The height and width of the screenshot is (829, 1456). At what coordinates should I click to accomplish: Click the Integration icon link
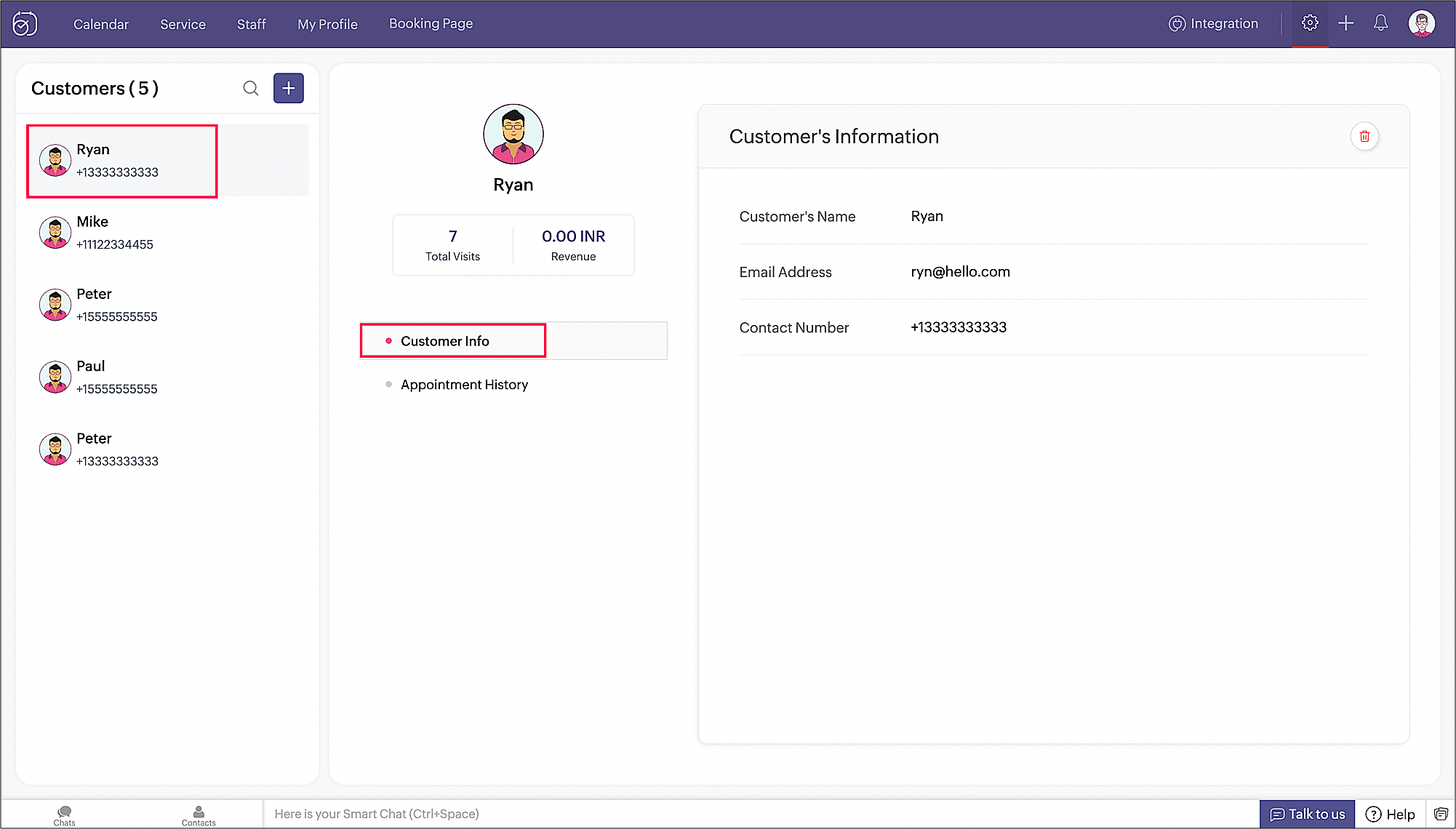click(1212, 23)
